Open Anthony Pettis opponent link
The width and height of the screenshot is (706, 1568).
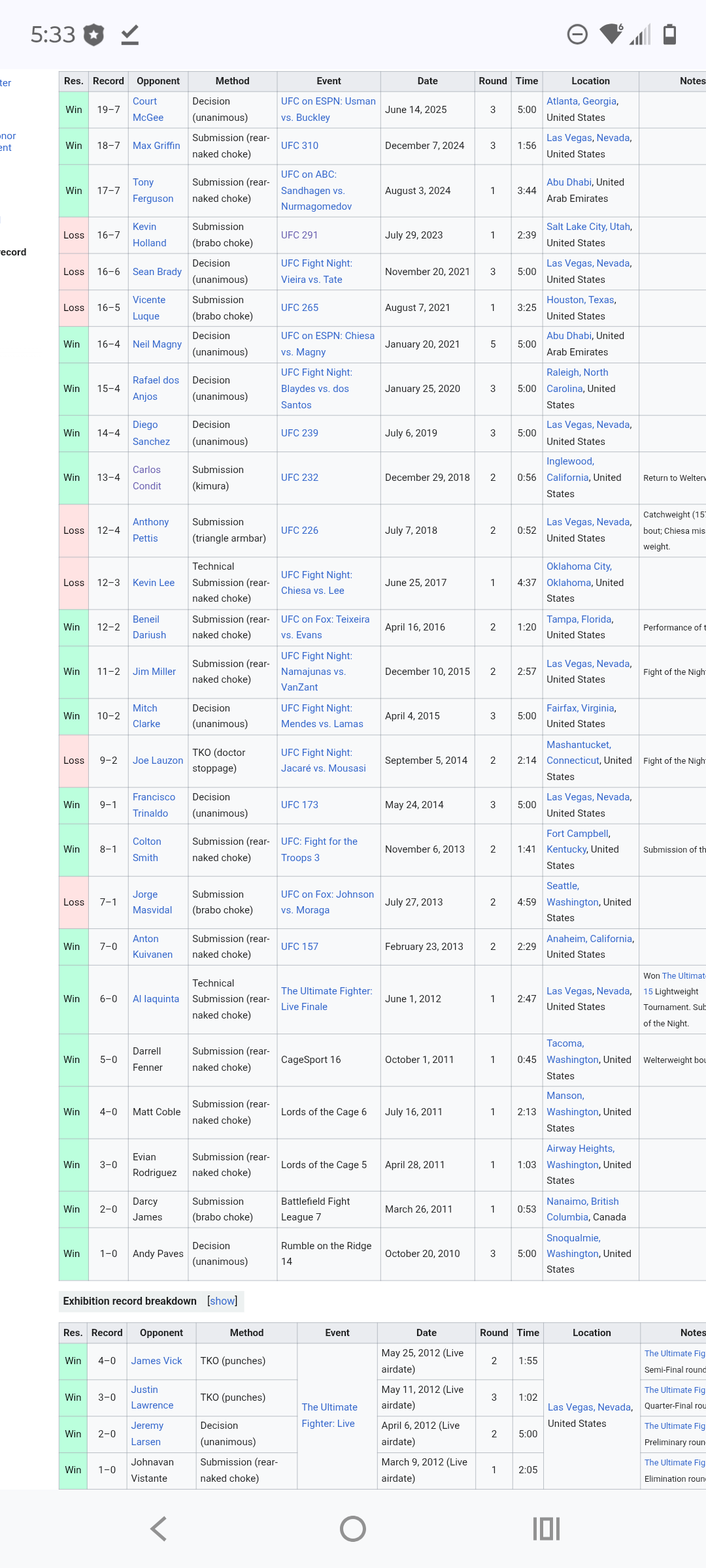150,530
